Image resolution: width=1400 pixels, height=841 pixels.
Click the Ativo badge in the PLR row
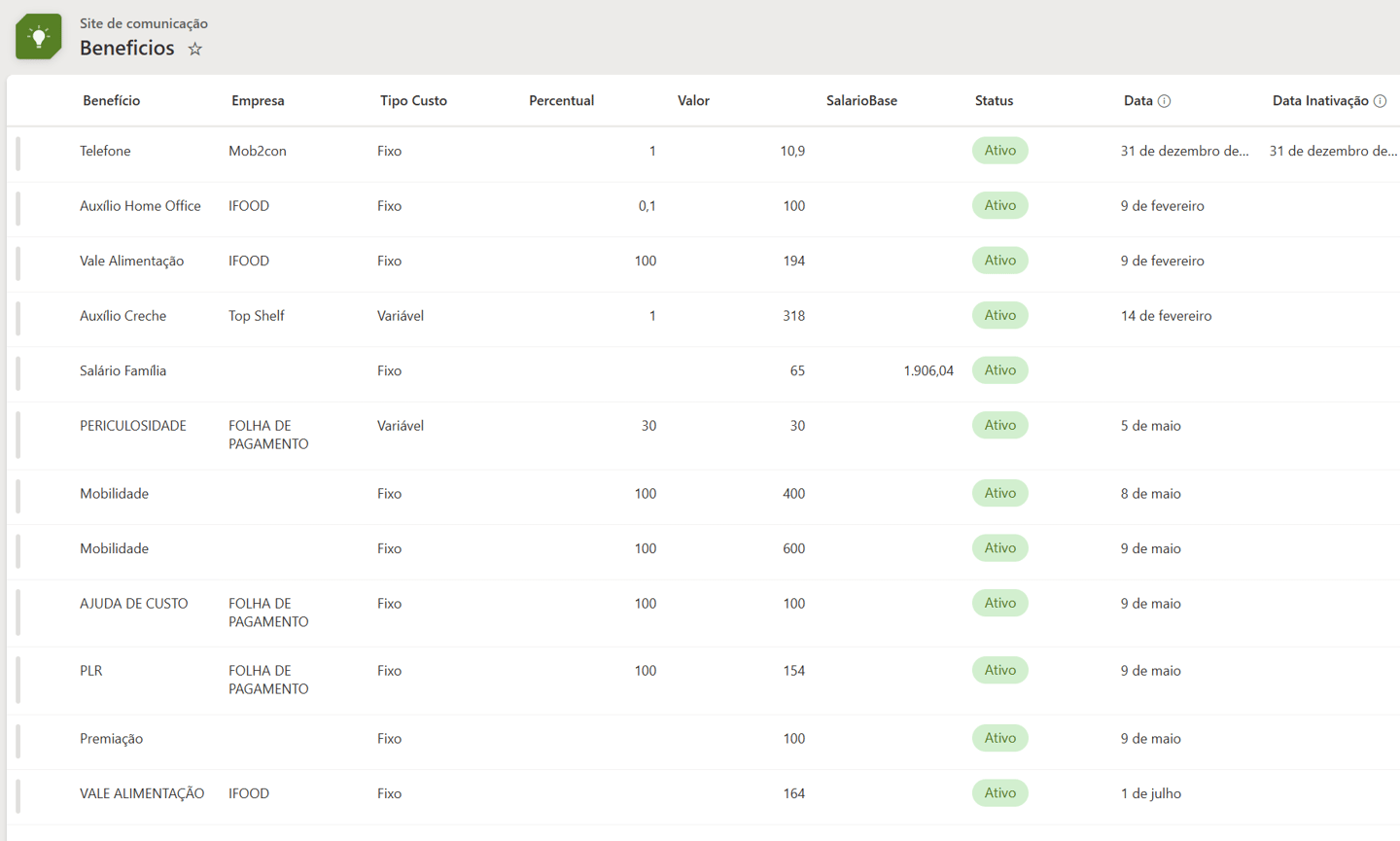point(999,671)
